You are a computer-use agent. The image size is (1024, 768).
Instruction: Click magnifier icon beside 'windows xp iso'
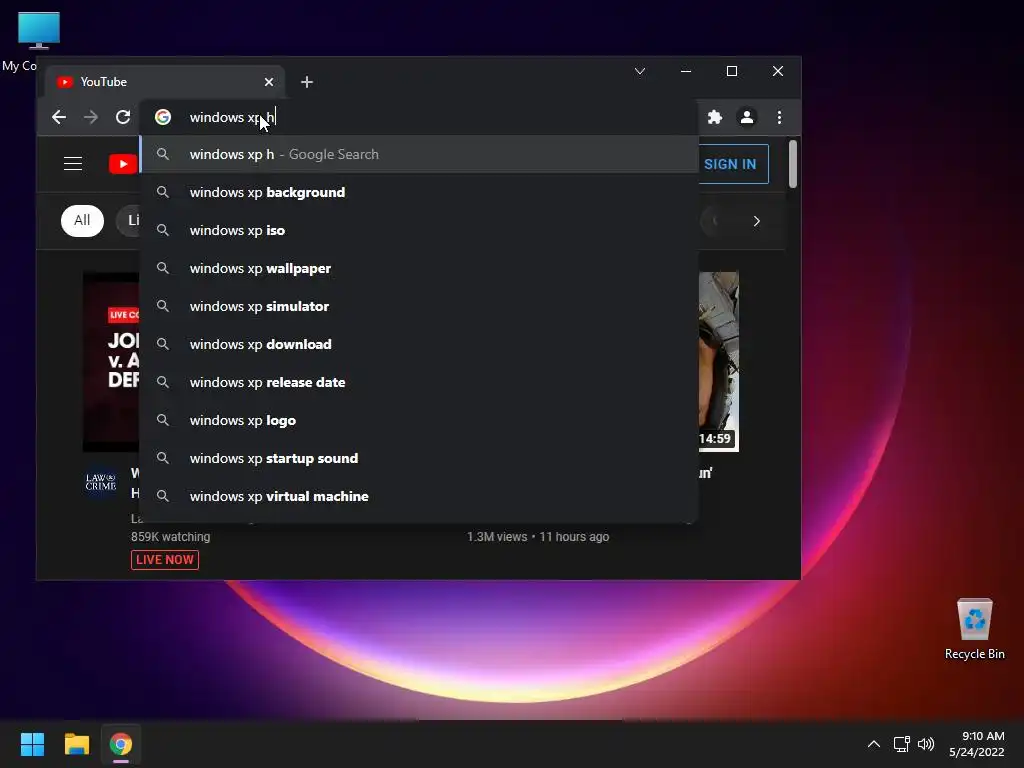(x=163, y=230)
